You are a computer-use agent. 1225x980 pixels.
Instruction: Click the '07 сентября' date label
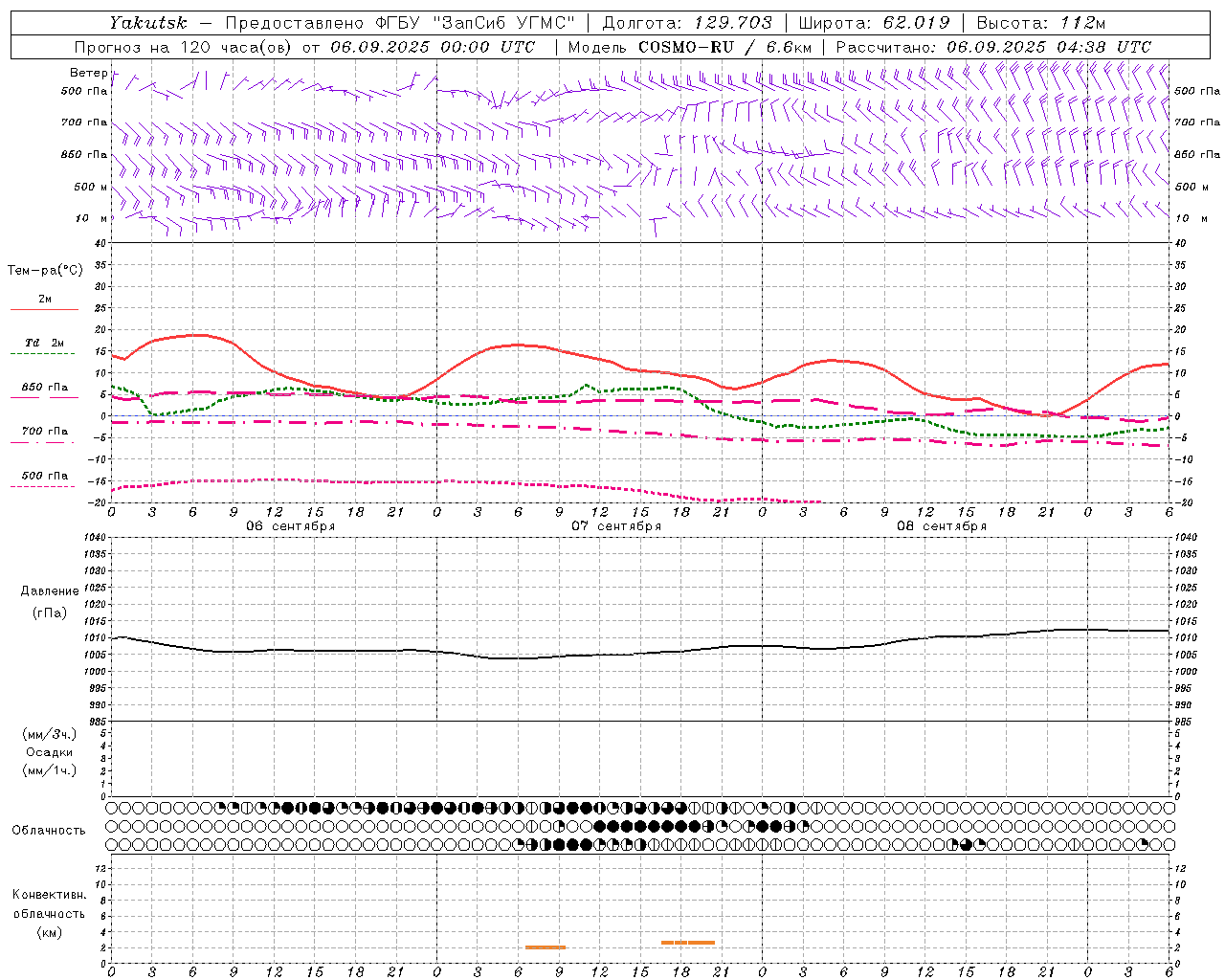tap(615, 526)
